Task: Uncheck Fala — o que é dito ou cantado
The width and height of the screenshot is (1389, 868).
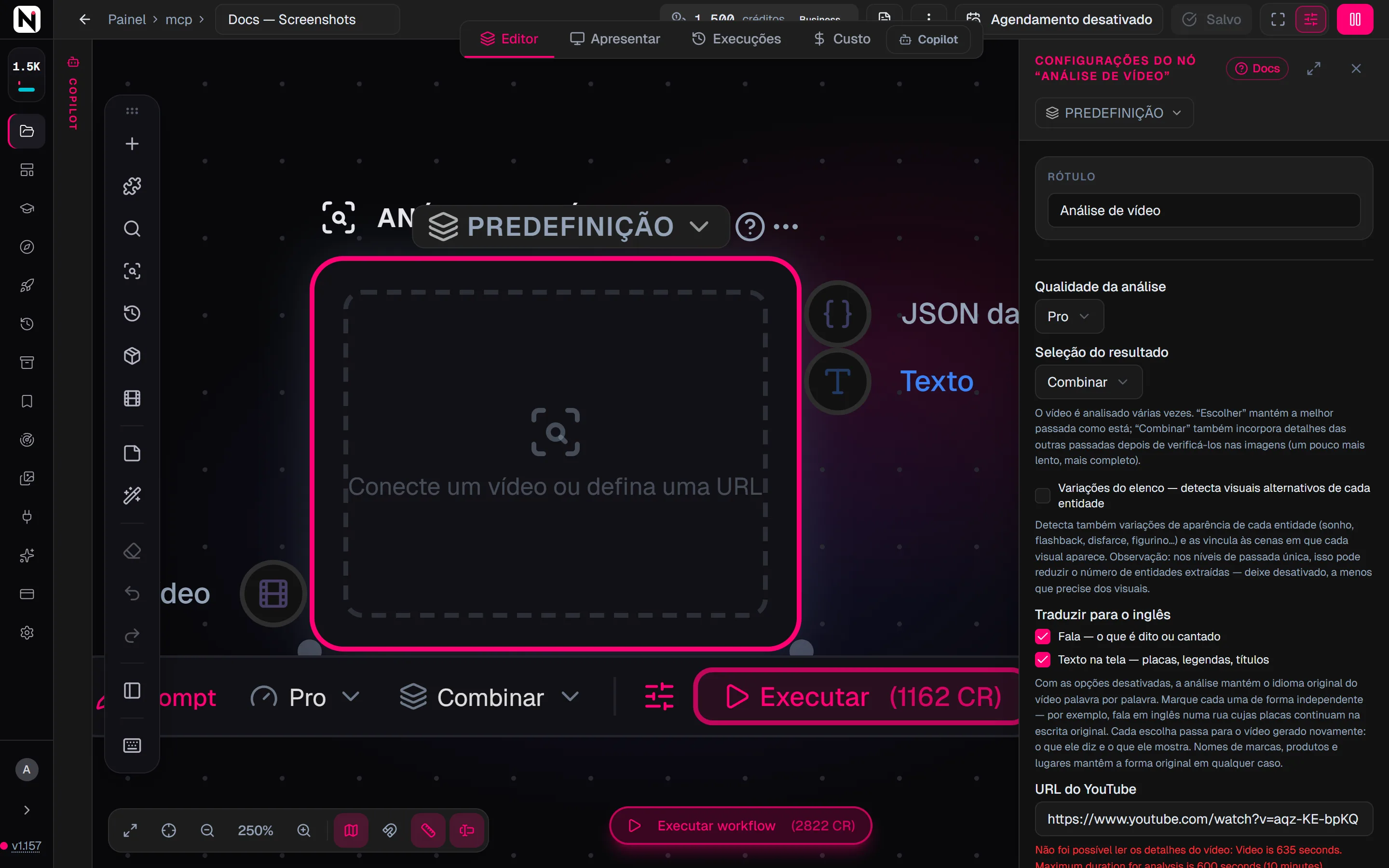Action: [1042, 637]
